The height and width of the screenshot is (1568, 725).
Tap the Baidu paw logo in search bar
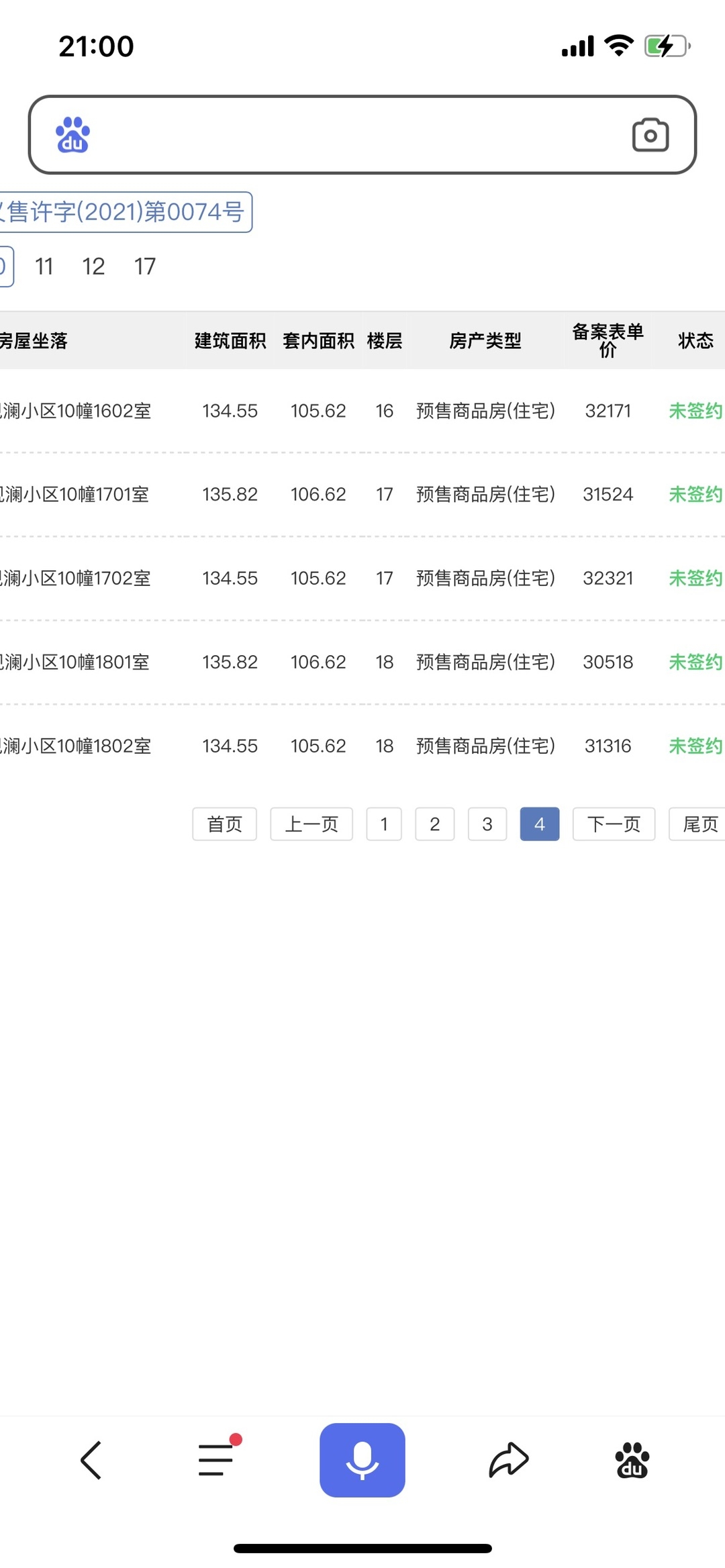72,135
